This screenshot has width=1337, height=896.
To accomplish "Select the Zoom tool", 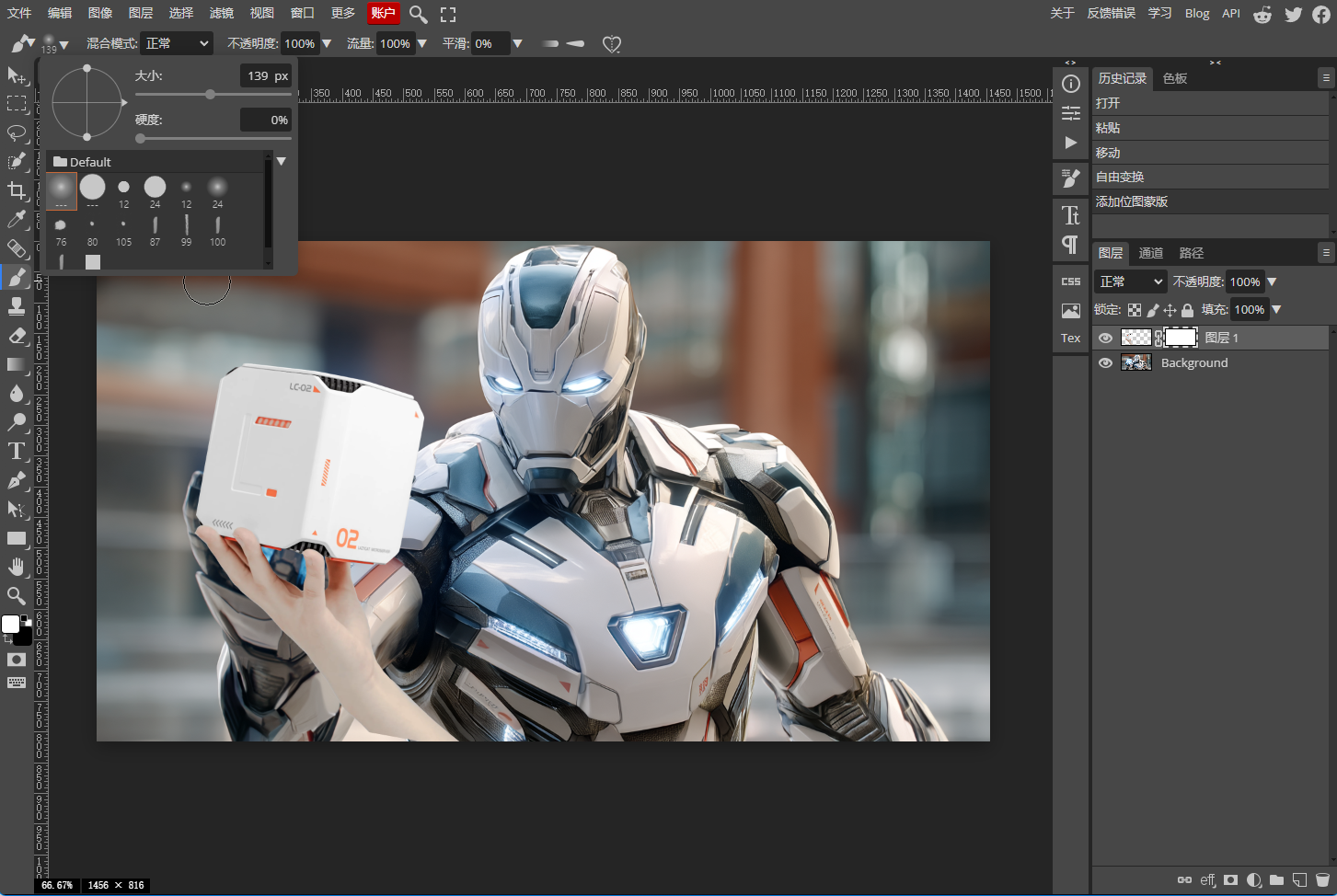I will (x=17, y=596).
